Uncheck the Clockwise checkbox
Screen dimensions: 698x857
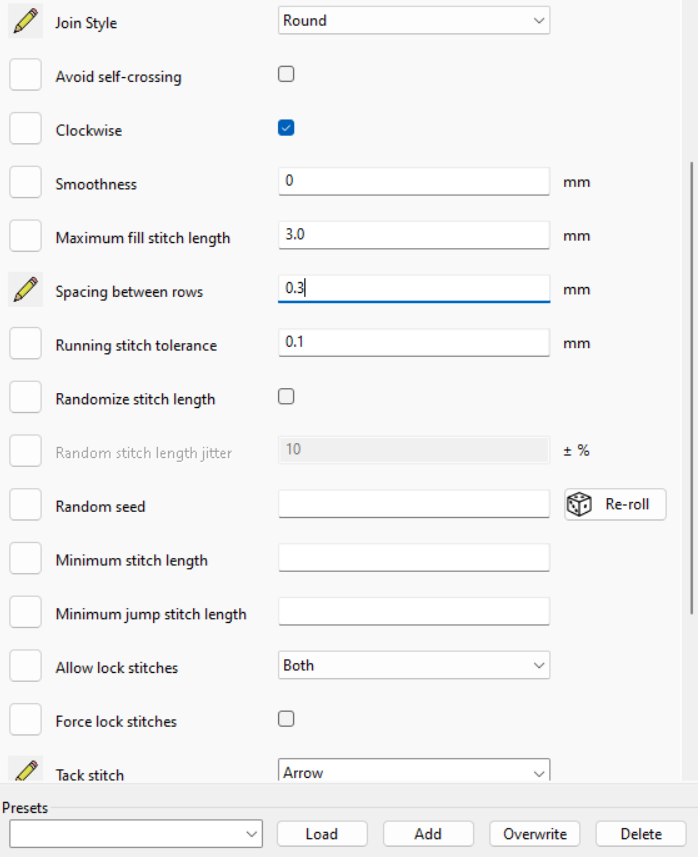click(x=286, y=128)
